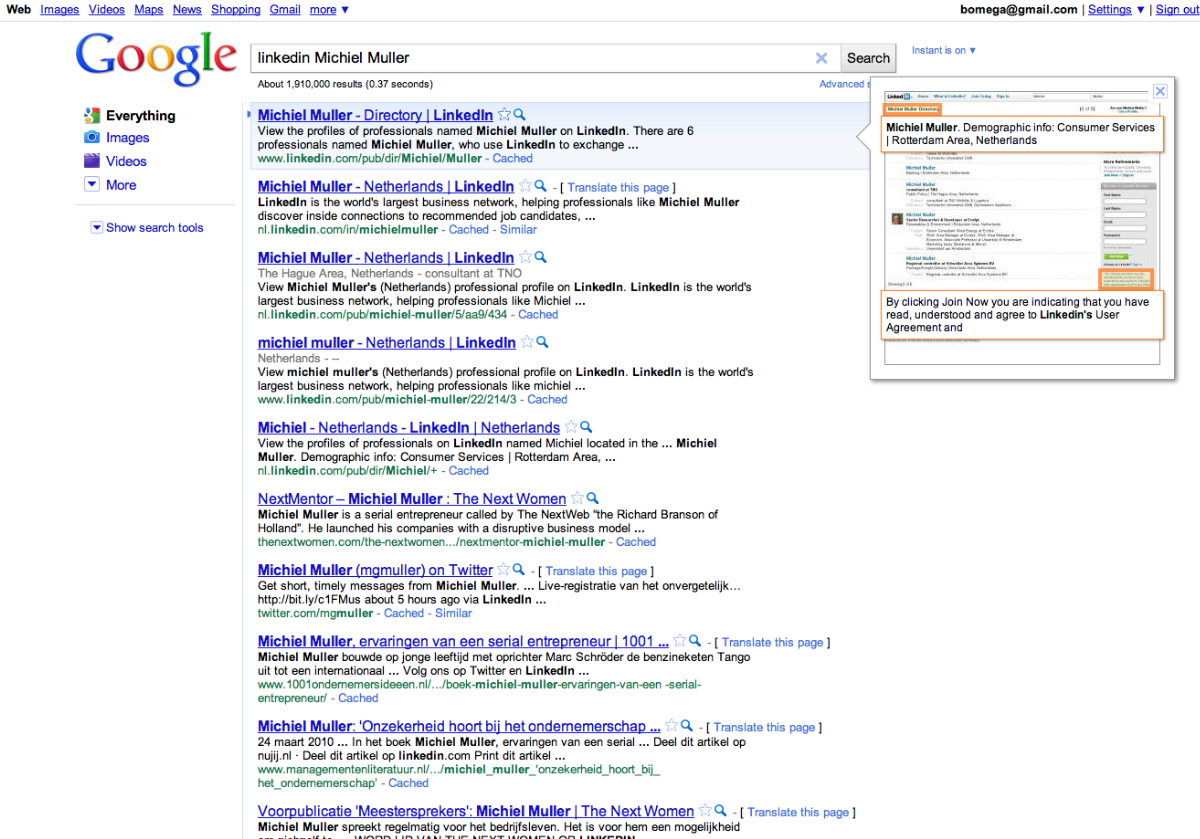Translate the nl.linkedin.com/in/michielmuller result page
The image size is (1200, 839).
click(x=618, y=187)
